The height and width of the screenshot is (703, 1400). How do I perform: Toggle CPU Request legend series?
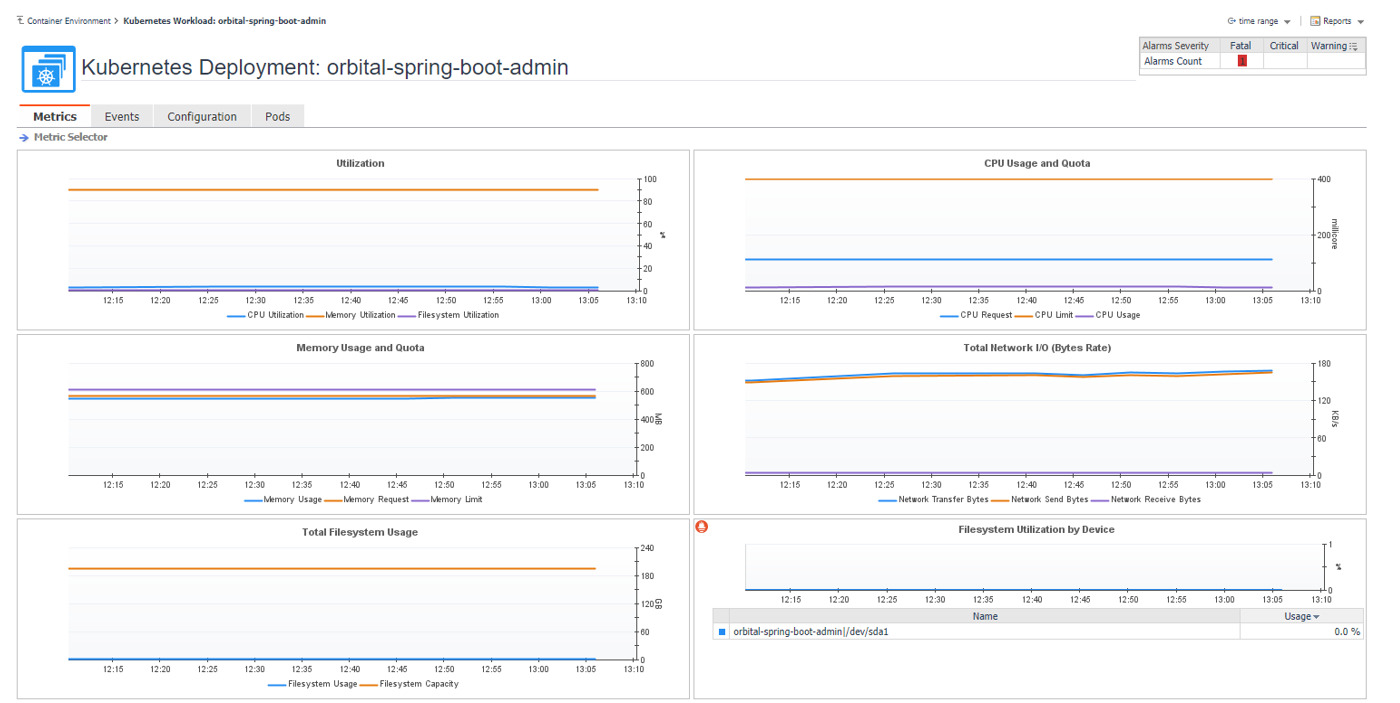pyautogui.click(x=976, y=315)
